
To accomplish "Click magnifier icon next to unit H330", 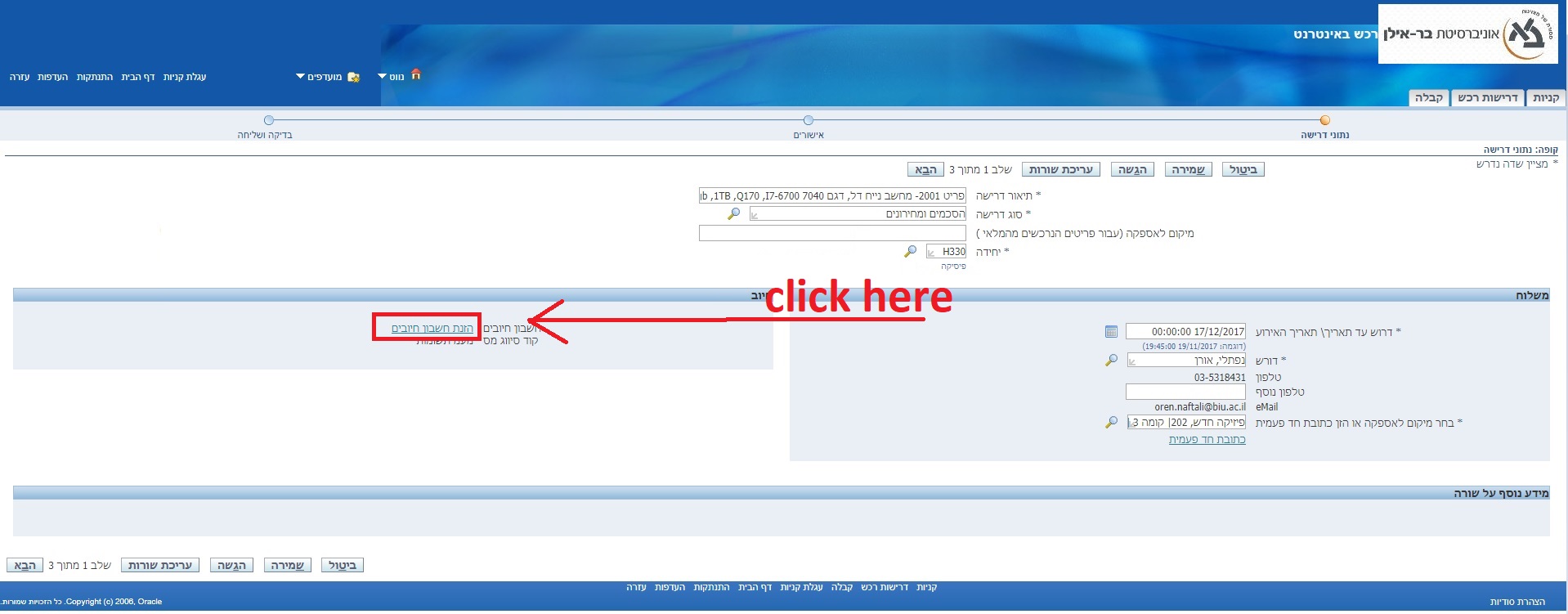I will [910, 252].
